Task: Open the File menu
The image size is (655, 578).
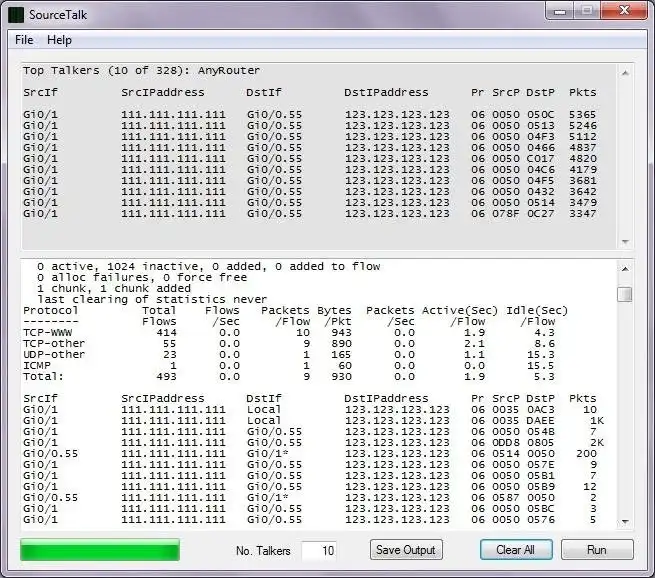Action: (x=24, y=40)
